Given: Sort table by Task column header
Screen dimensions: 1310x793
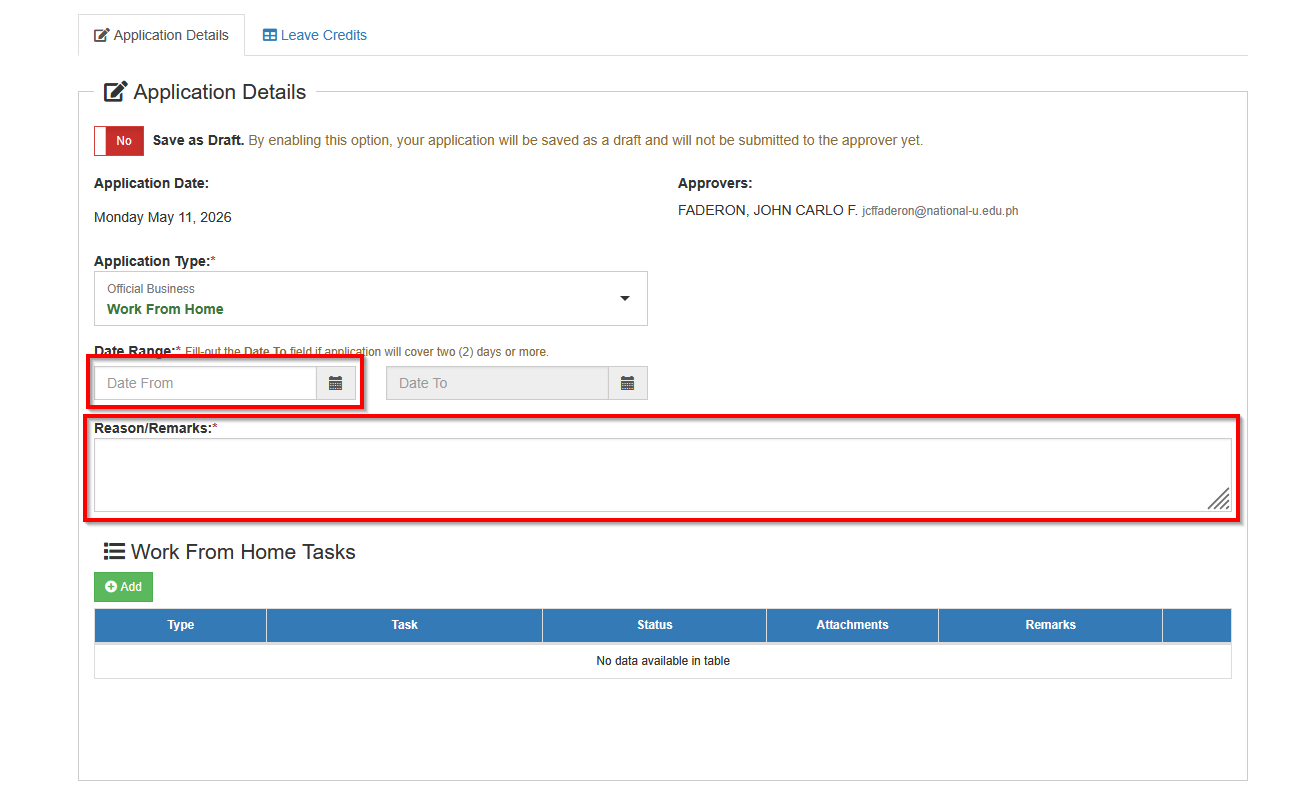Looking at the screenshot, I should tap(405, 625).
